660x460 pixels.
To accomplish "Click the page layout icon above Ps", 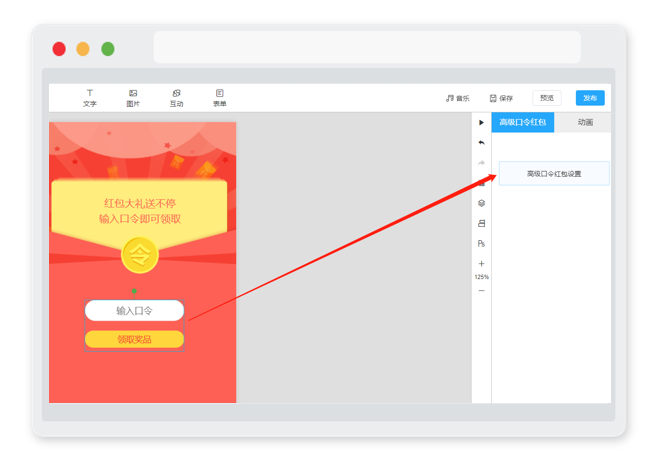I will tap(482, 223).
